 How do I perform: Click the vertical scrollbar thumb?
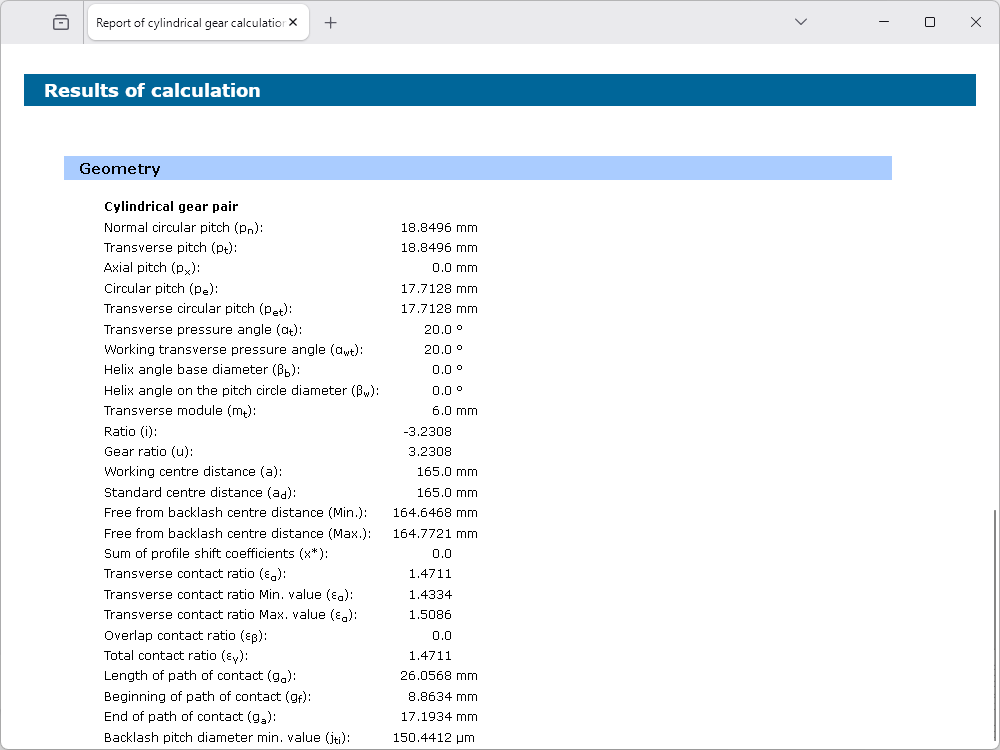point(994,625)
